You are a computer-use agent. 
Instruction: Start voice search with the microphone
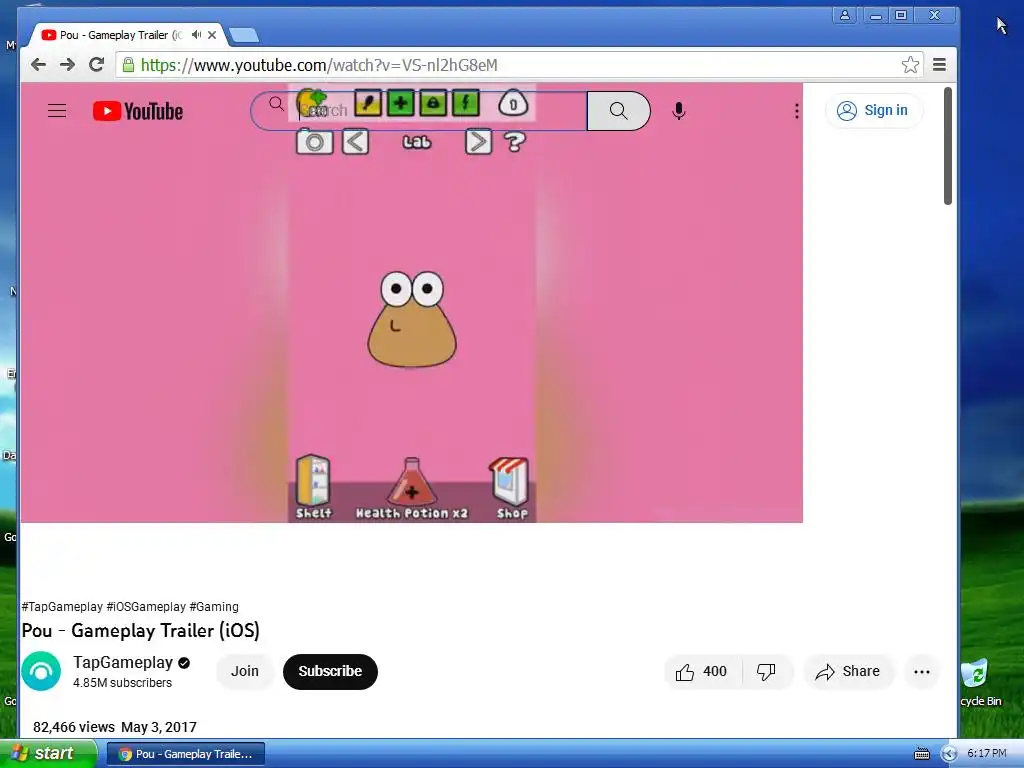(679, 111)
